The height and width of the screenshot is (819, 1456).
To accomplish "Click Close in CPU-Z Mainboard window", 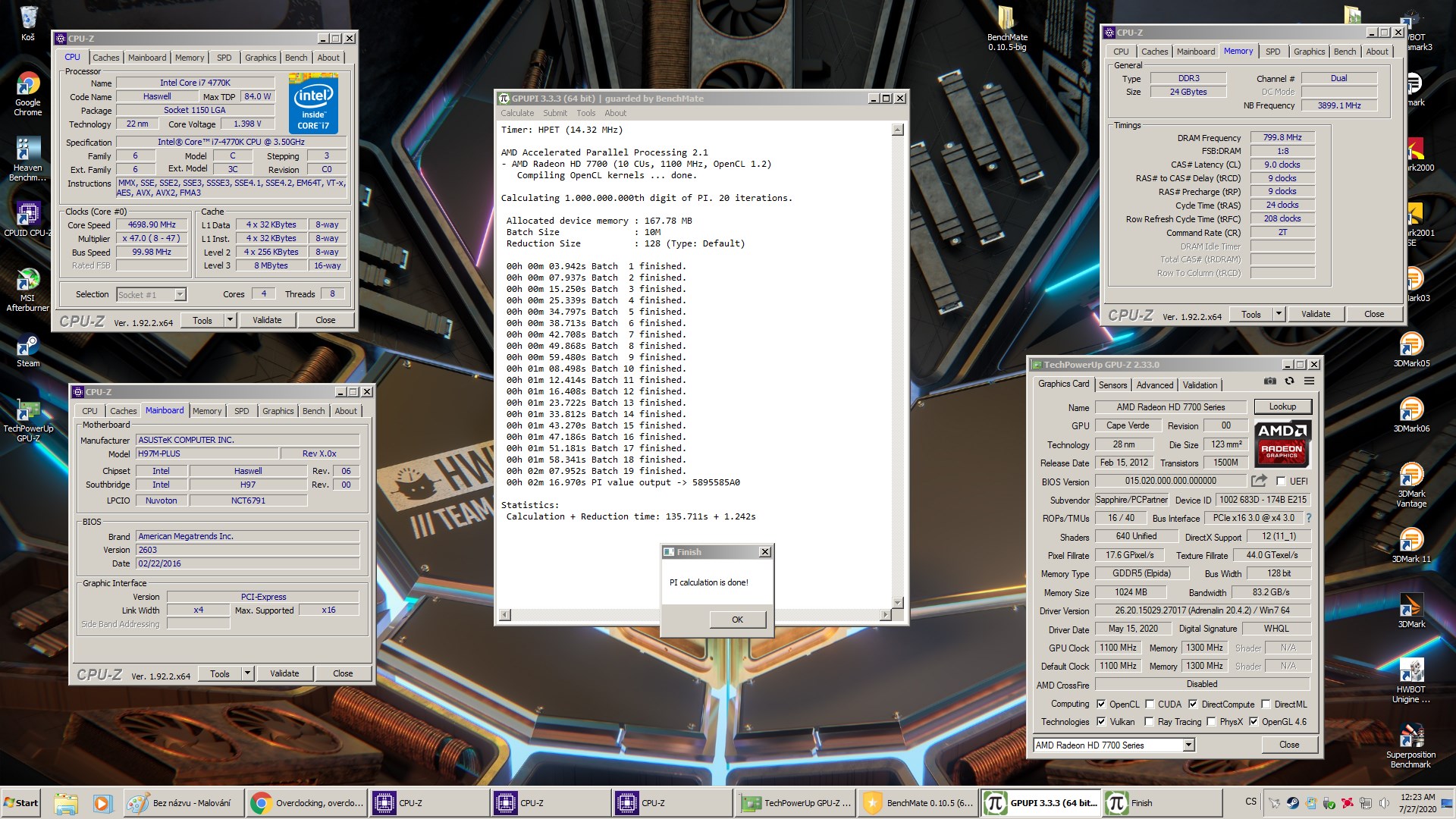I will [x=343, y=673].
